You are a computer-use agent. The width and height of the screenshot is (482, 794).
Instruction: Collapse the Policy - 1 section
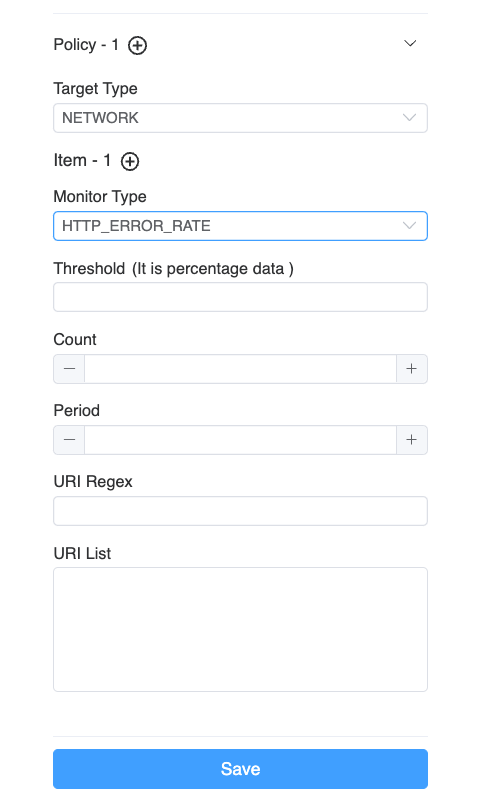pyautogui.click(x=410, y=44)
